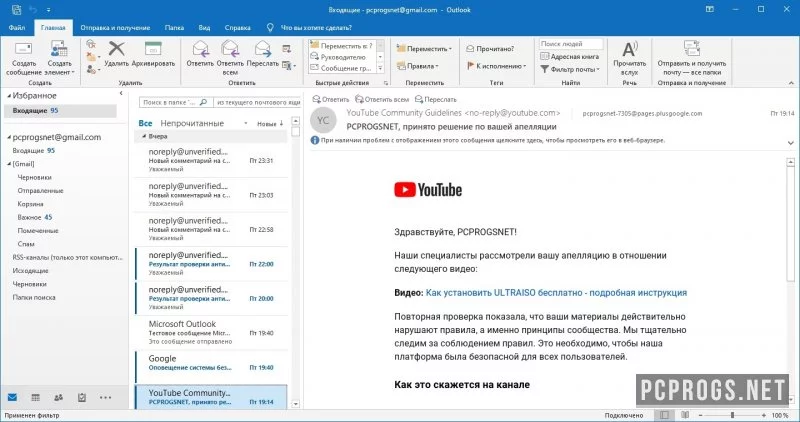Screen dimensions: 800x422
Task: Click the reading pane Reply all button
Action: point(382,100)
